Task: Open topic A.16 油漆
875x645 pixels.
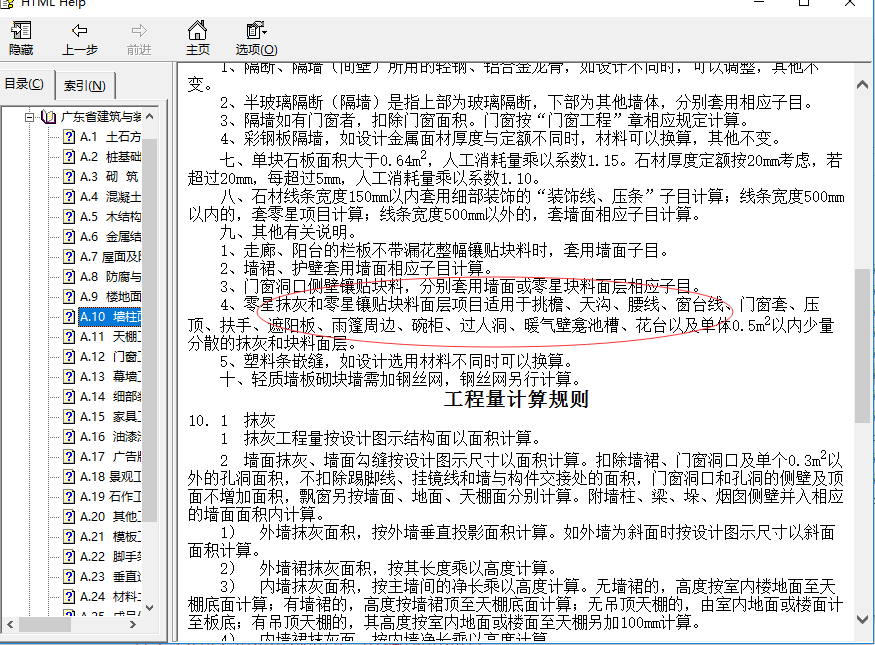Action: [110, 437]
